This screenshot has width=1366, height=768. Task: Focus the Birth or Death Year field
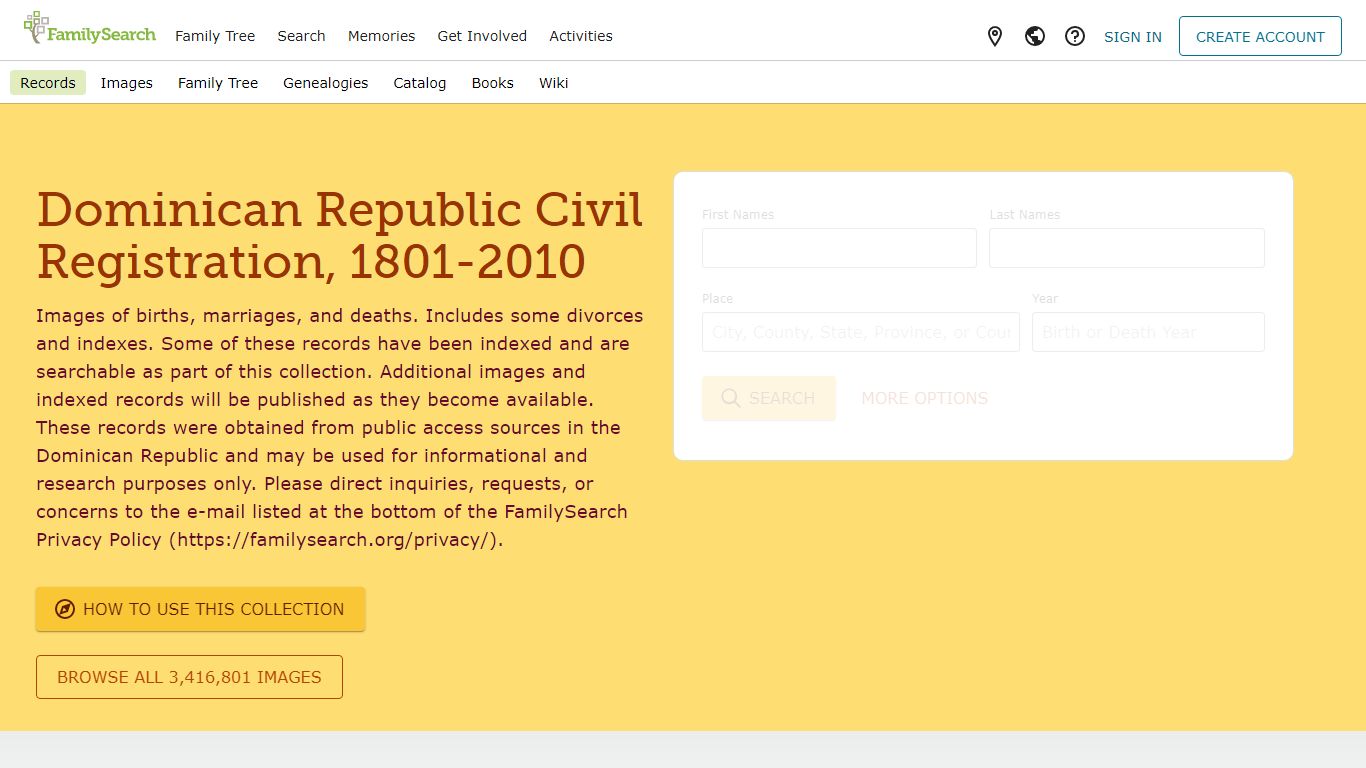pyautogui.click(x=1148, y=332)
